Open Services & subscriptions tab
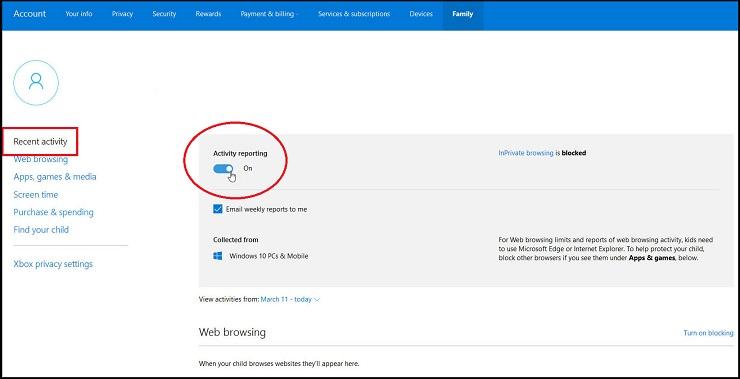740x379 pixels. click(x=354, y=14)
